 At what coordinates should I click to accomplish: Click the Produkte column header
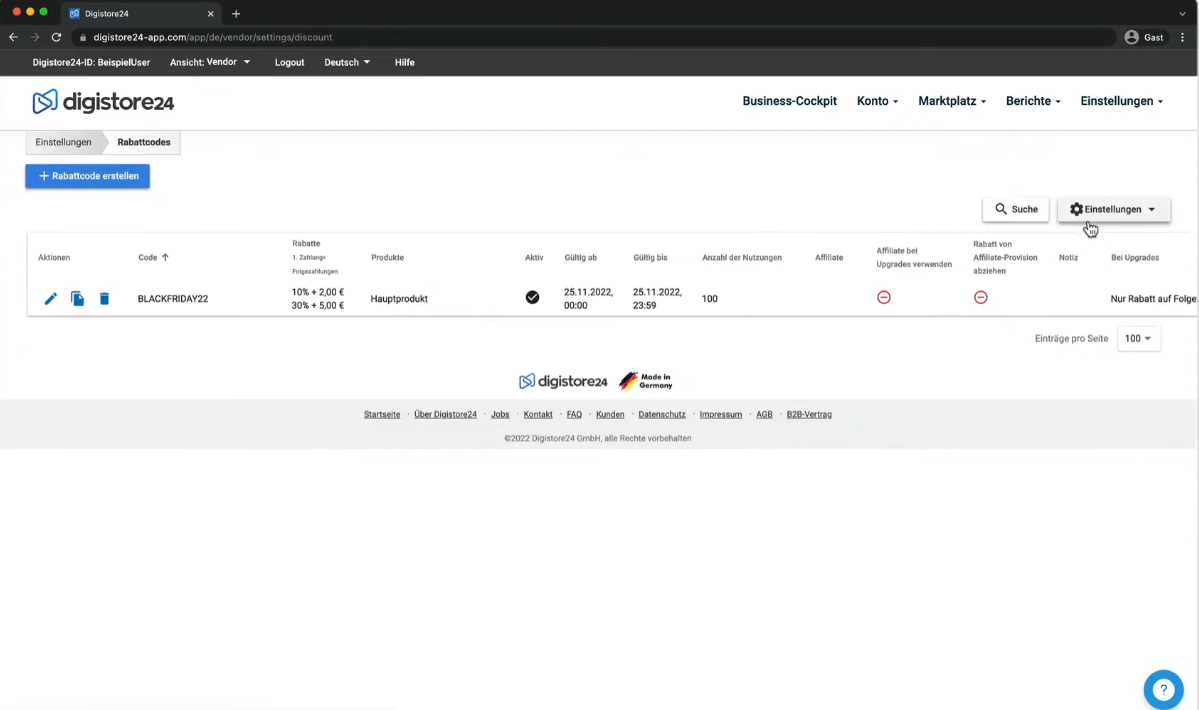(x=388, y=258)
